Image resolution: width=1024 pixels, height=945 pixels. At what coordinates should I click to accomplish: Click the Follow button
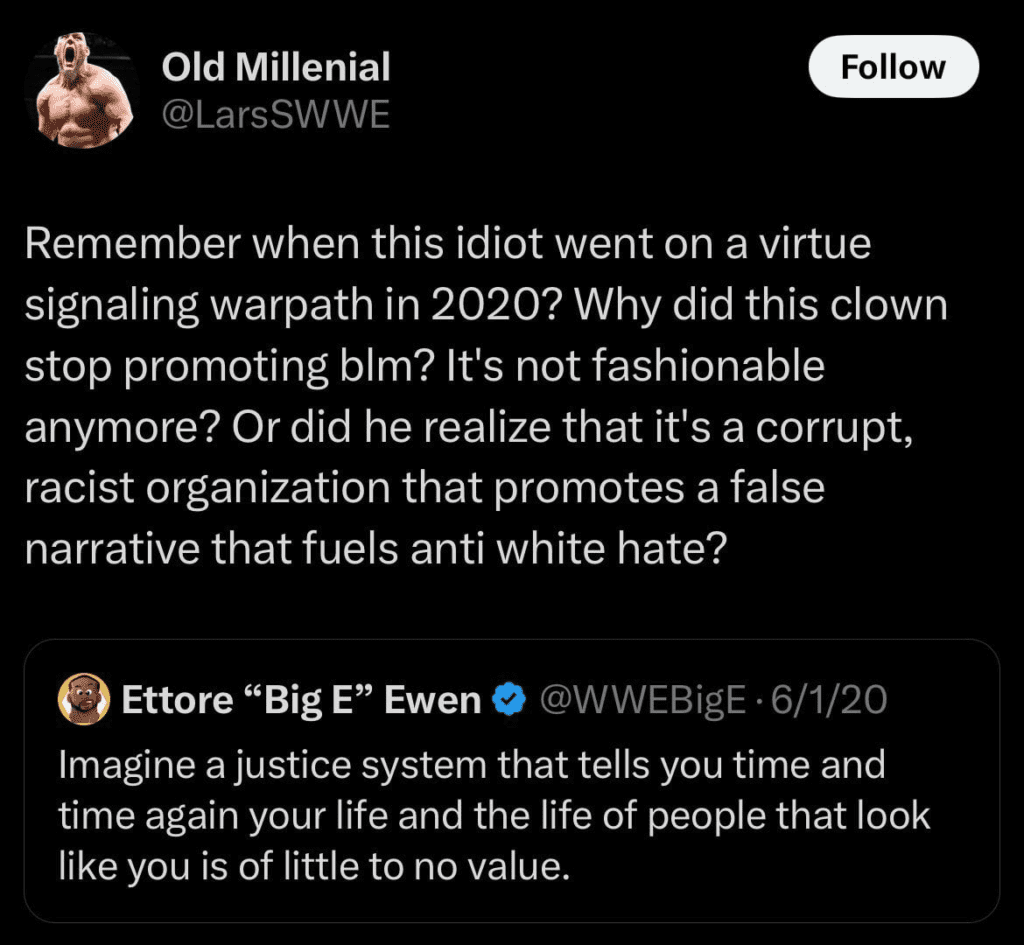[893, 67]
